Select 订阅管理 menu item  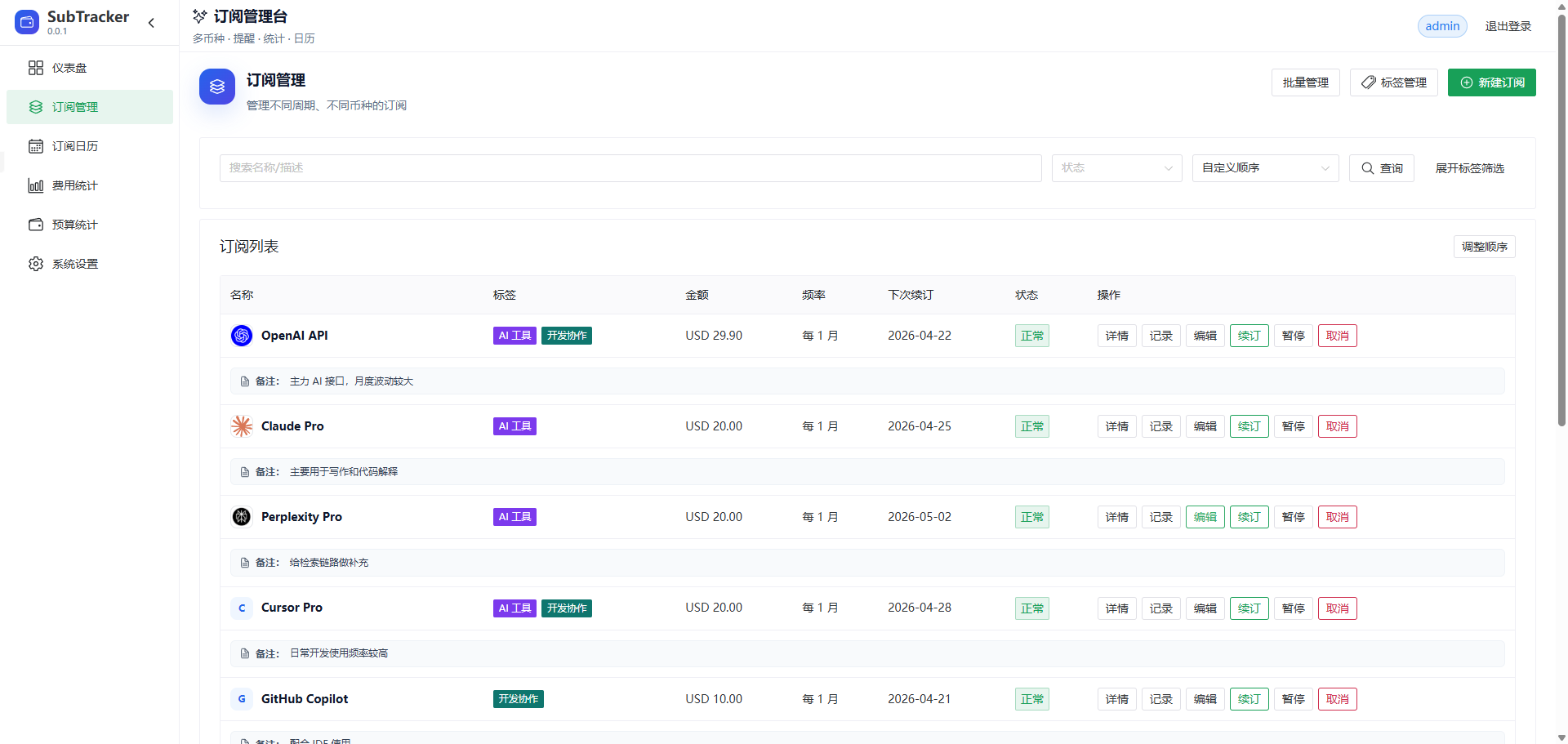90,107
